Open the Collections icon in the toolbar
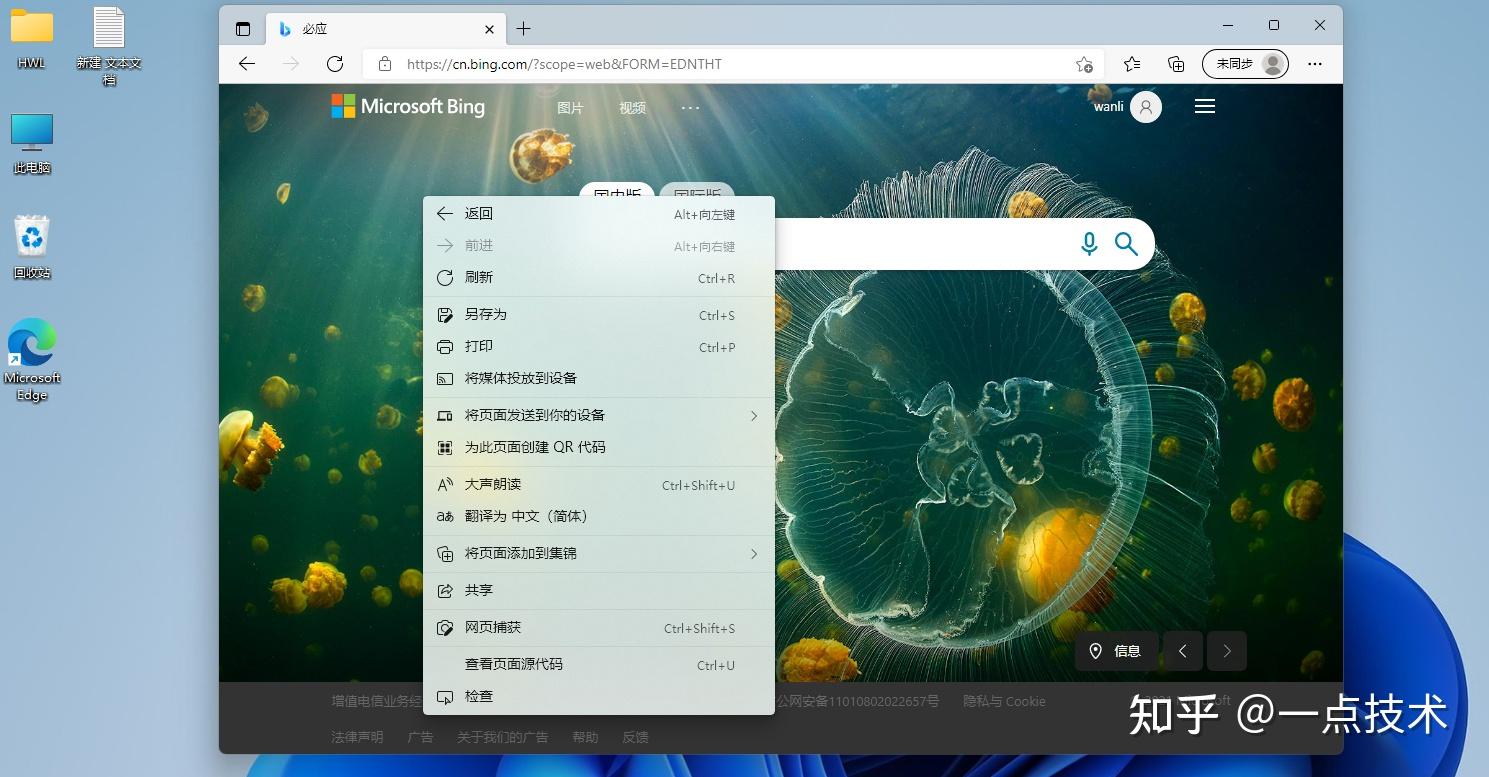This screenshot has width=1489, height=777. point(1176,64)
